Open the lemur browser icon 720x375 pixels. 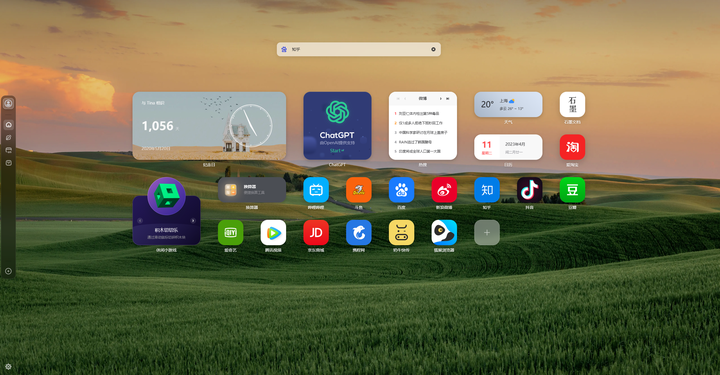pos(444,232)
